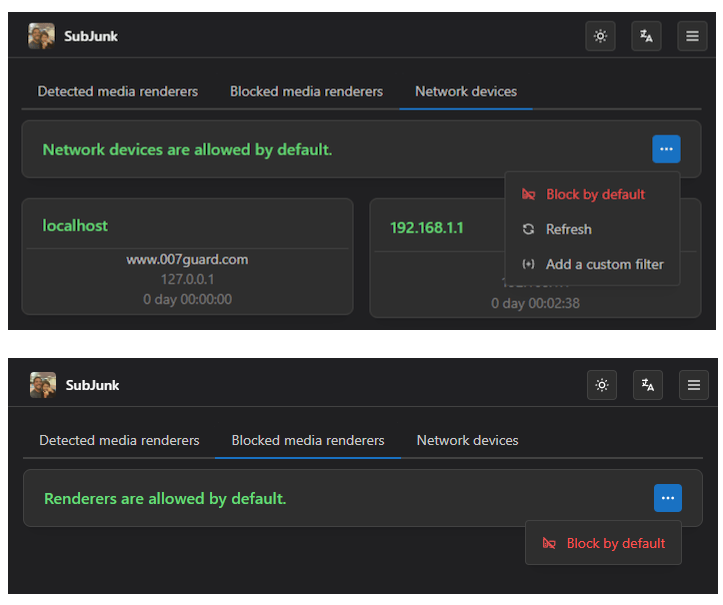Image resolution: width=723 pixels, height=605 pixels.
Task: Switch to the underlined Network devices tab
Action: [x=466, y=91]
